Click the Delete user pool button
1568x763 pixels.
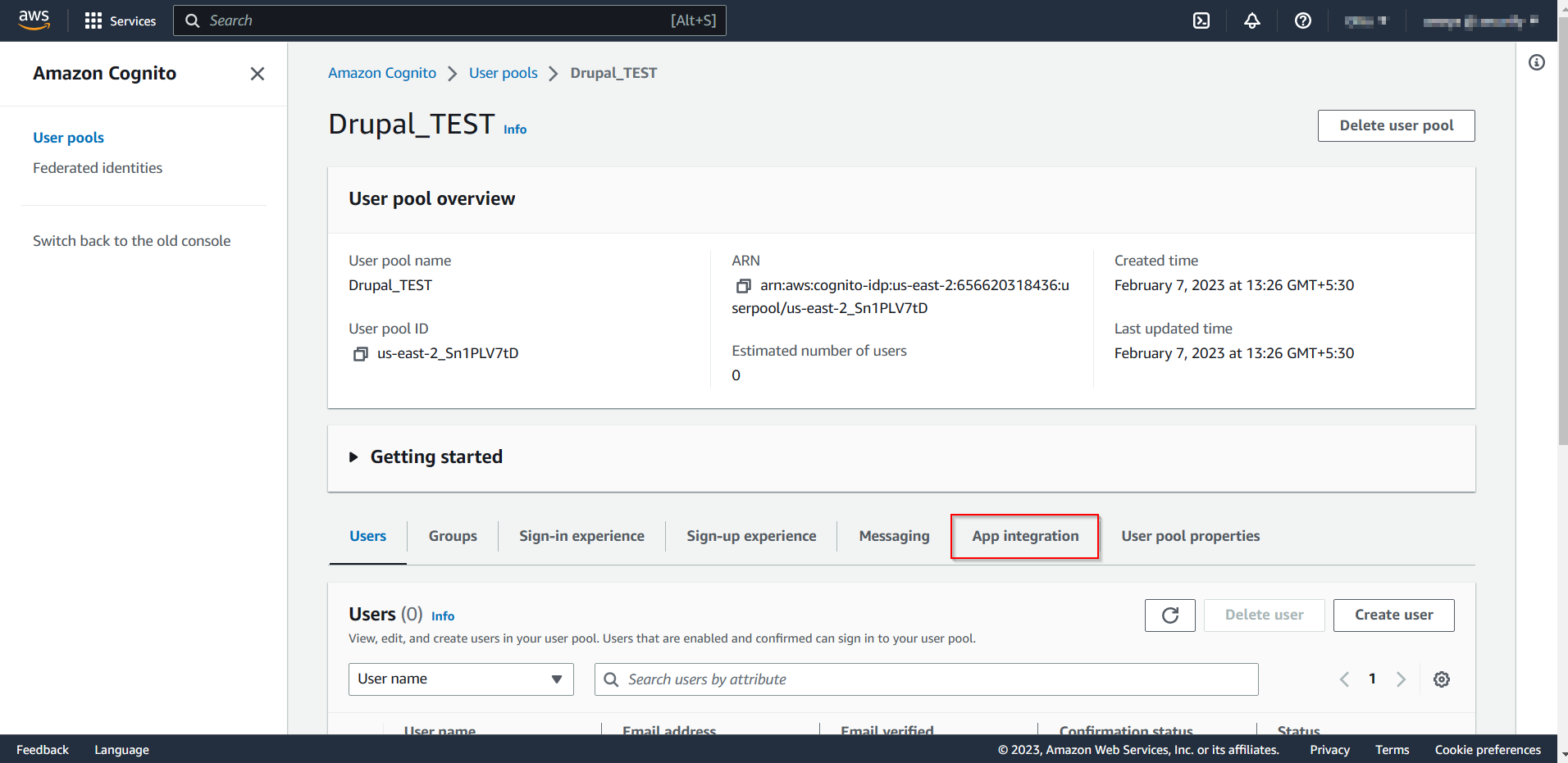tap(1396, 125)
